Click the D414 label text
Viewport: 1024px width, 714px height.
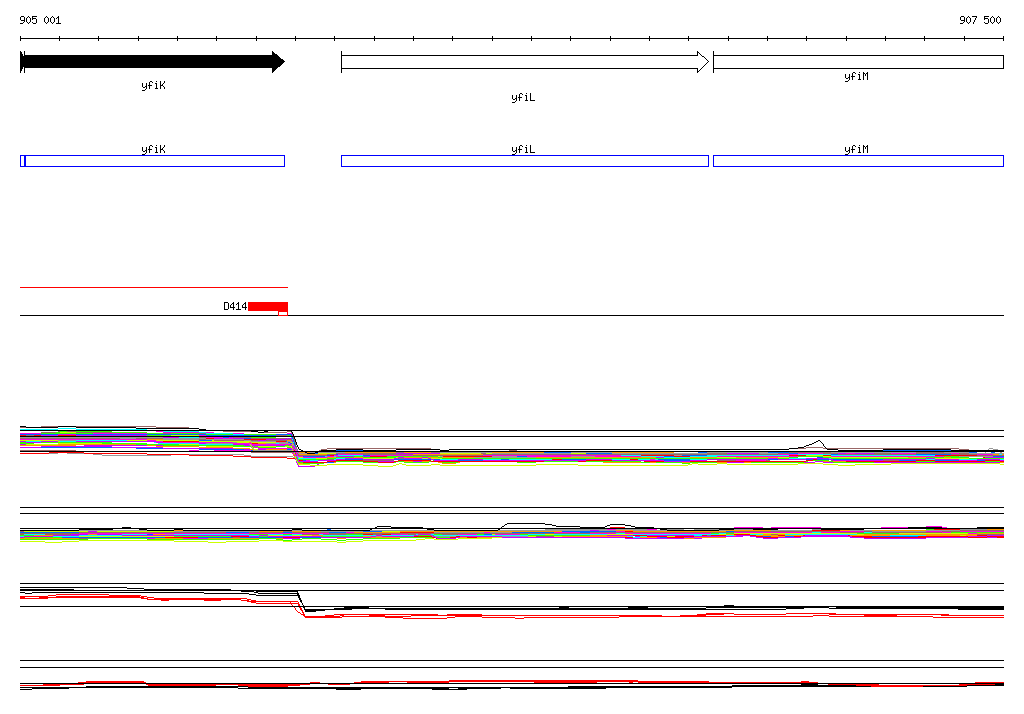[x=235, y=306]
